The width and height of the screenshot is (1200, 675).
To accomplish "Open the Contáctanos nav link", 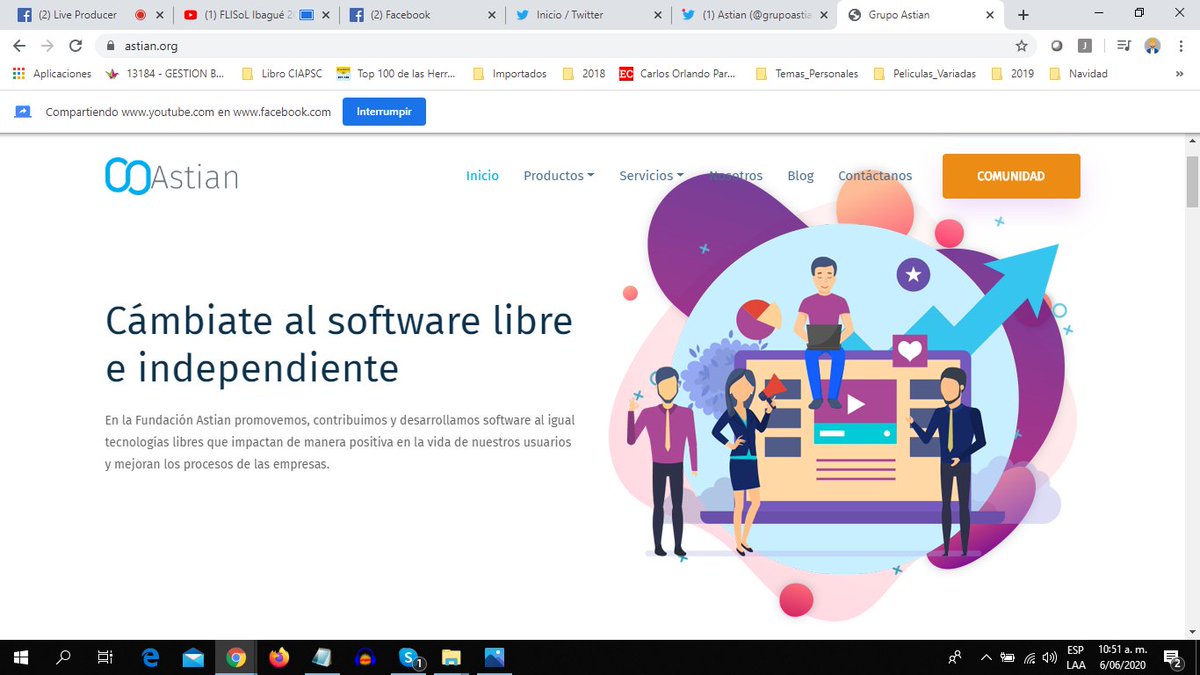I will point(875,175).
